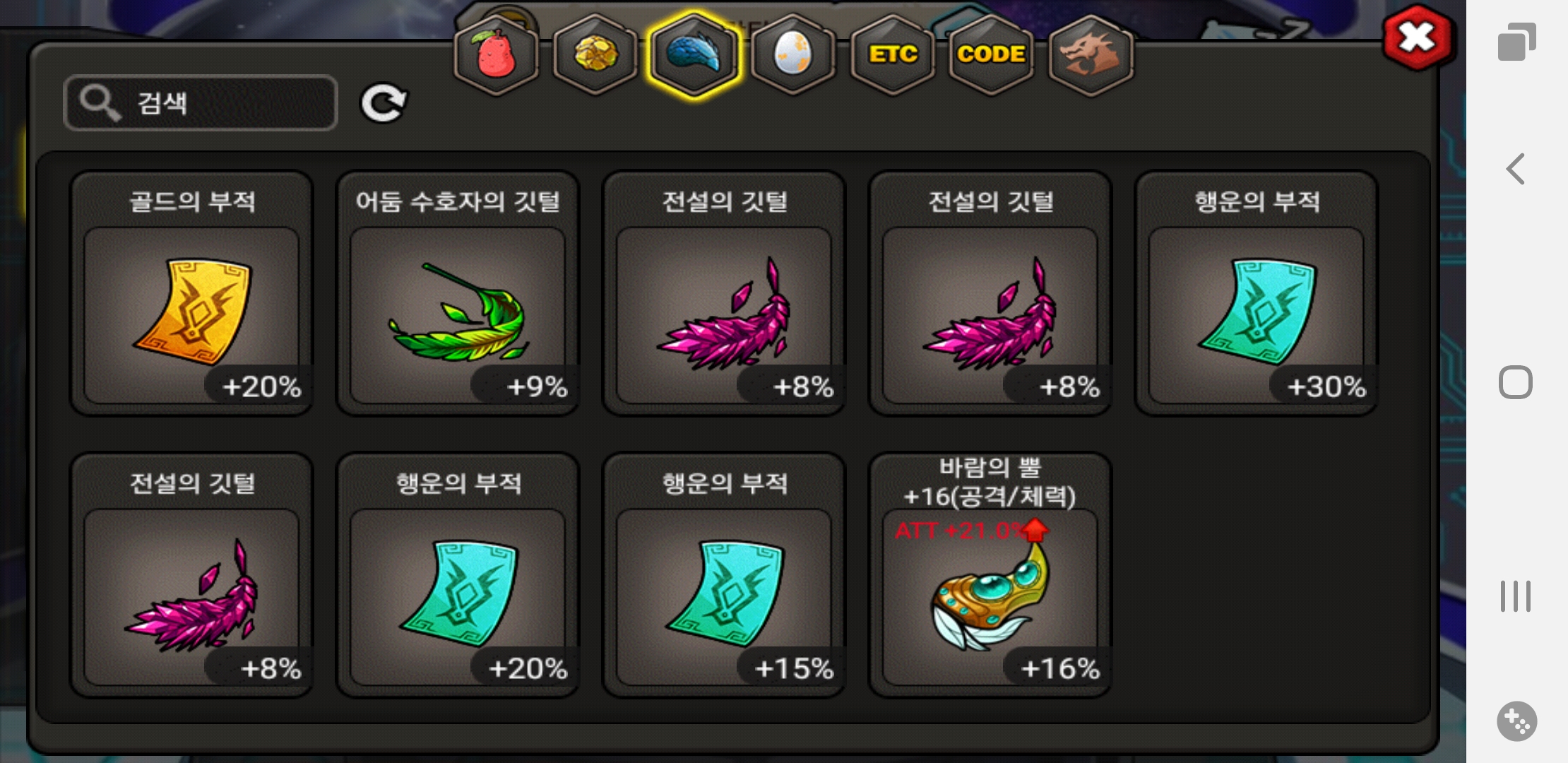
Task: Select the 어둠 수호자의 깃털 +9% item
Action: [x=458, y=293]
